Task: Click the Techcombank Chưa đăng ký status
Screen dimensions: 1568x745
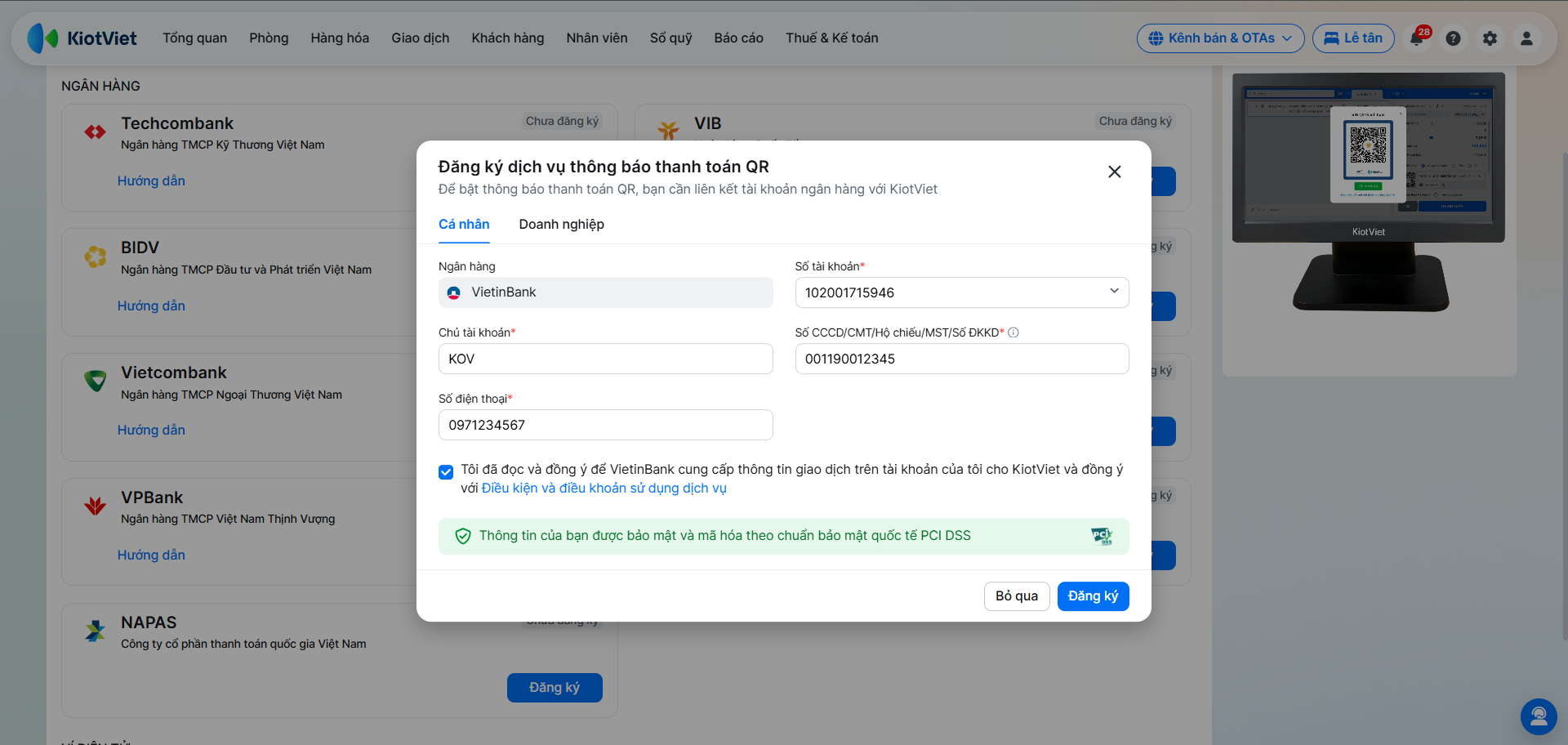Action: (x=562, y=121)
